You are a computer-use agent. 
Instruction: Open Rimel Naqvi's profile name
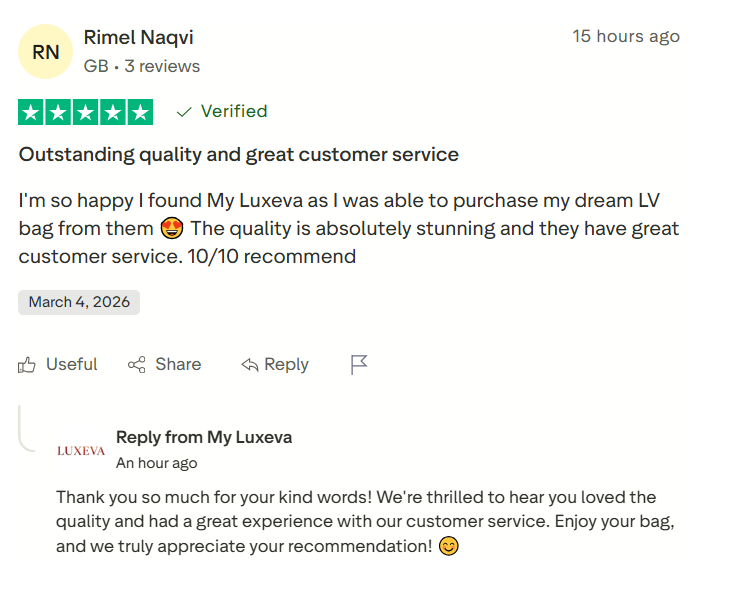pyautogui.click(x=139, y=38)
